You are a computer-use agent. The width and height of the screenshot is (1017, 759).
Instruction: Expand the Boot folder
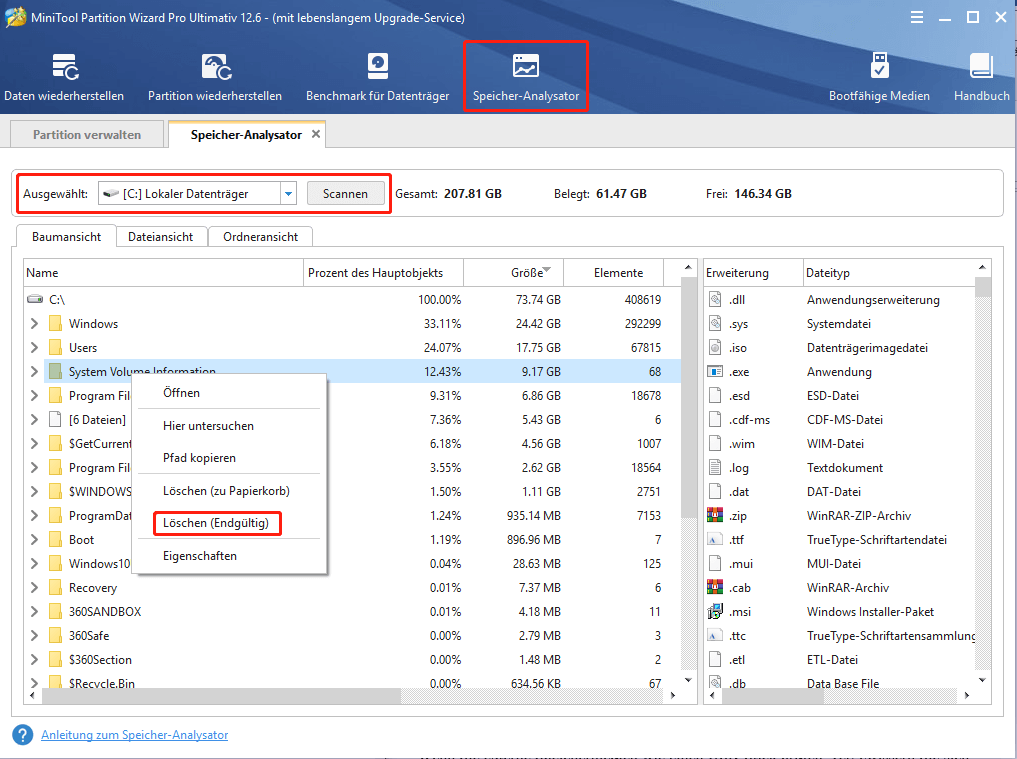(x=34, y=540)
